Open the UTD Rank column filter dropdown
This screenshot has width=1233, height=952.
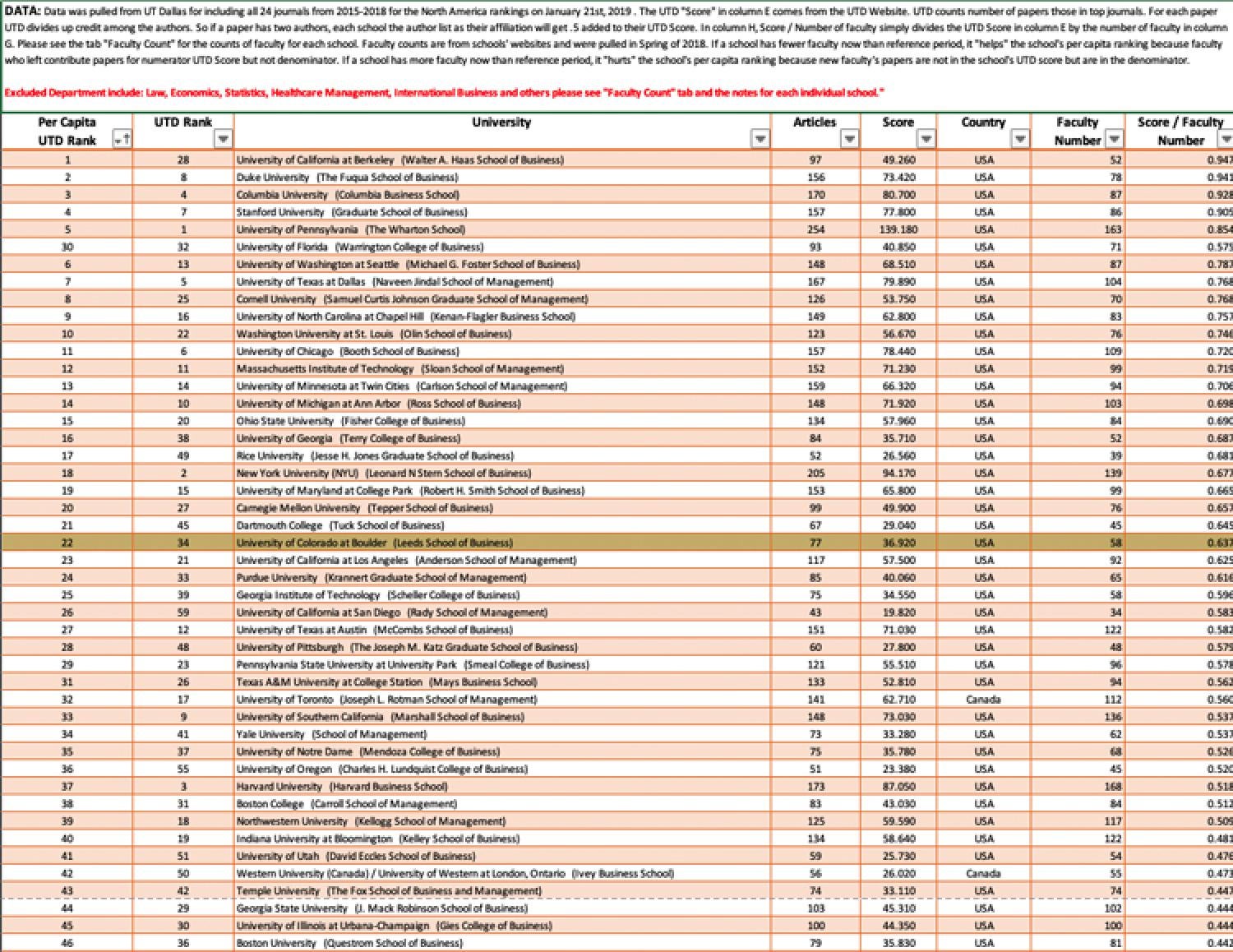tap(223, 140)
